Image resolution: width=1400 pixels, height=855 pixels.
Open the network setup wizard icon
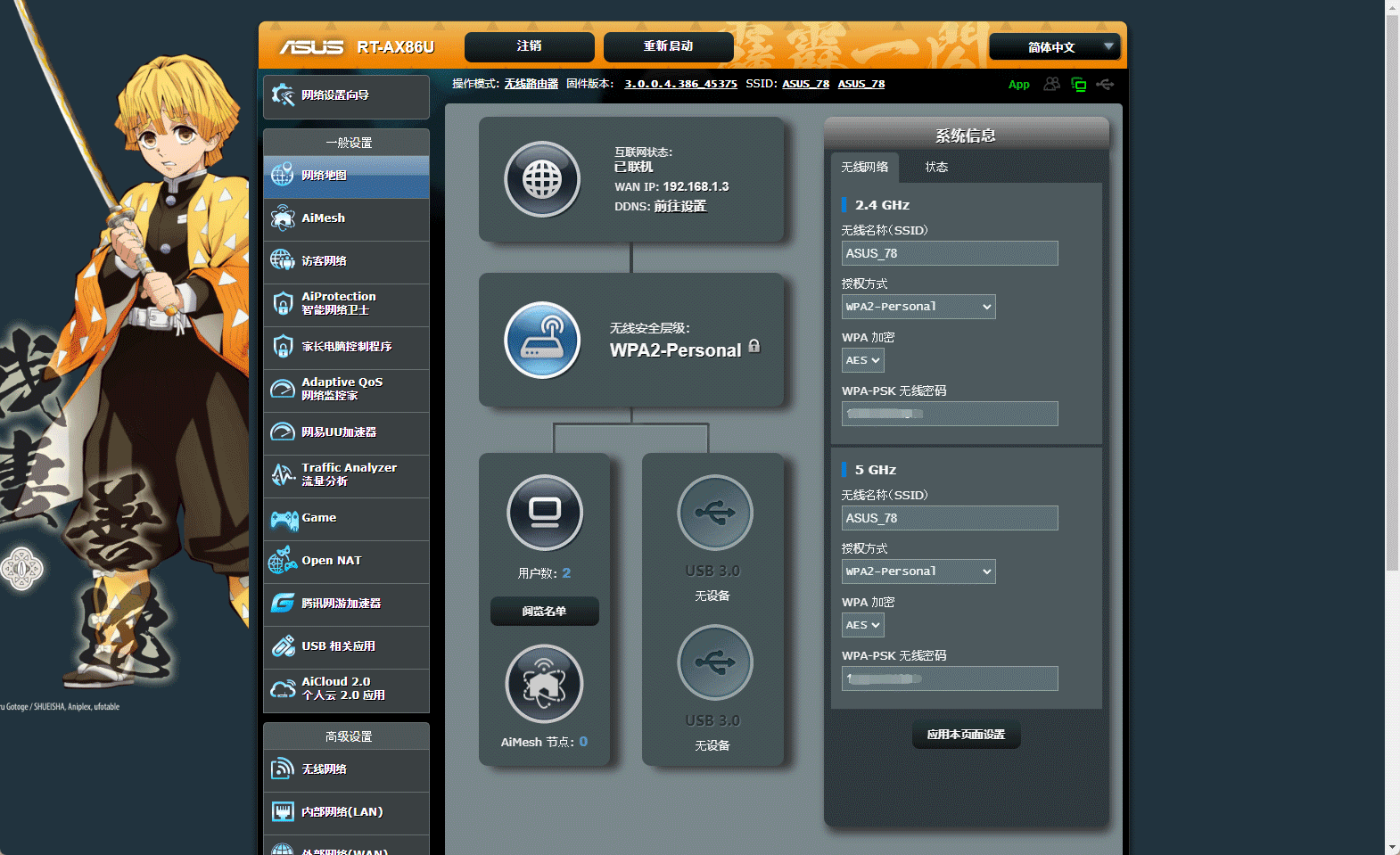[x=283, y=95]
